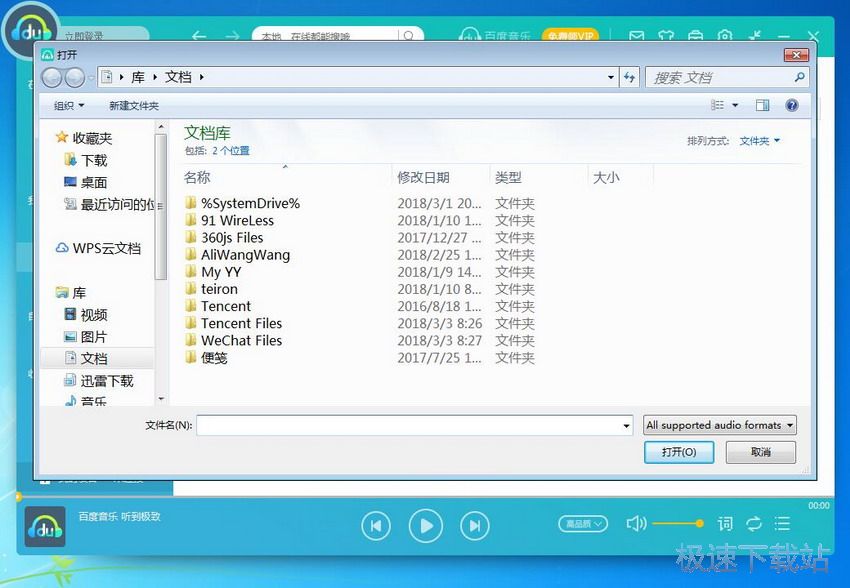Play the track in Baidu Music player
The height and width of the screenshot is (588, 850).
tap(426, 525)
